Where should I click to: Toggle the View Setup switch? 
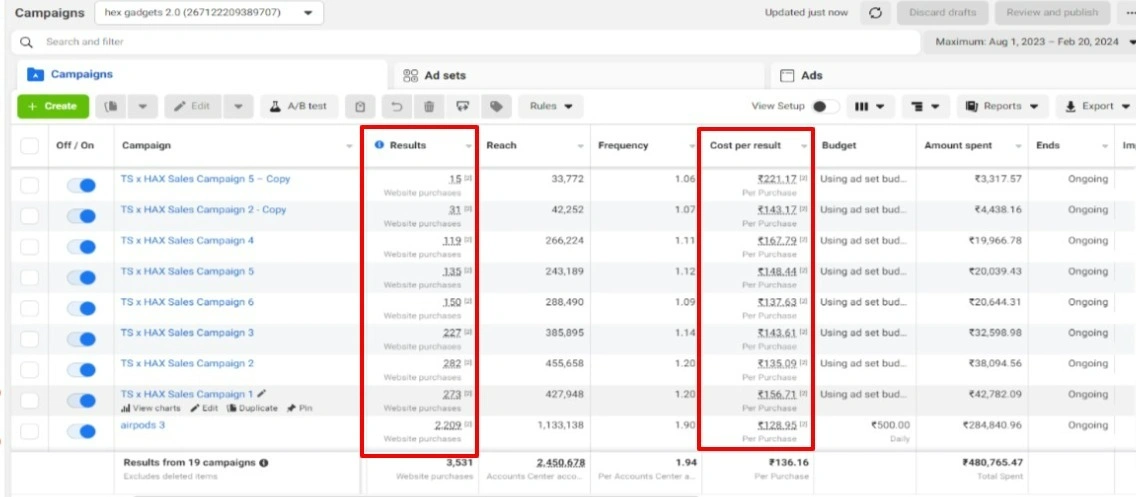(825, 106)
